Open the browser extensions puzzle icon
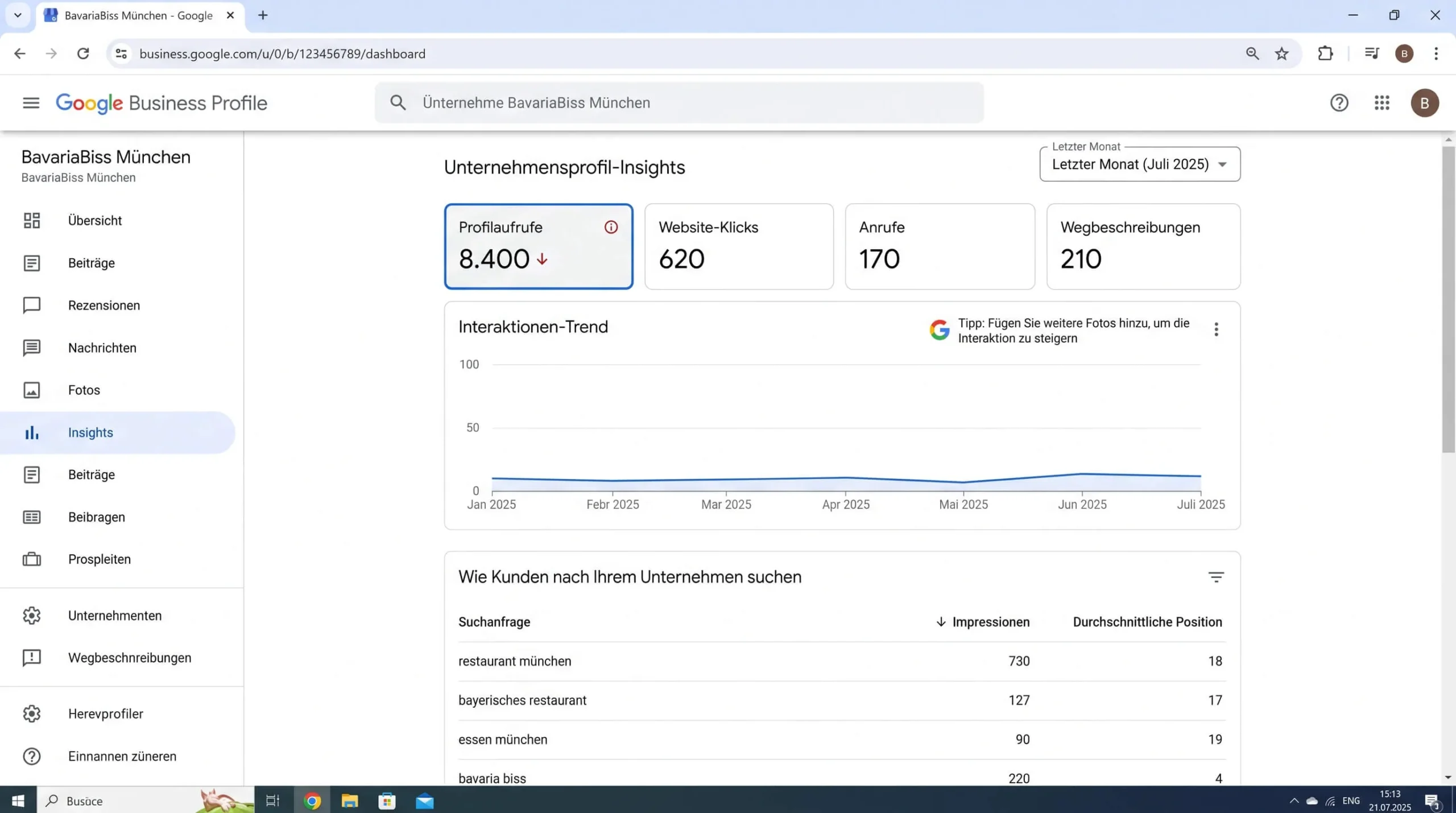Screen dimensions: 1456x813 coord(1325,53)
